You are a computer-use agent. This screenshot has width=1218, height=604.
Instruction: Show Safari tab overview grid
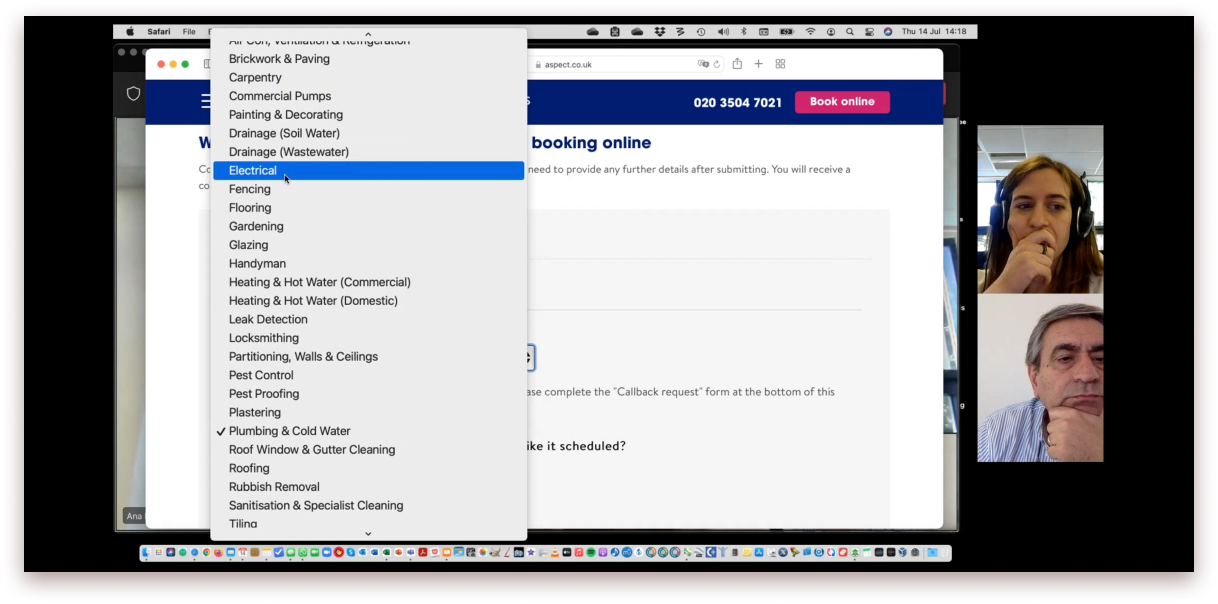point(780,64)
